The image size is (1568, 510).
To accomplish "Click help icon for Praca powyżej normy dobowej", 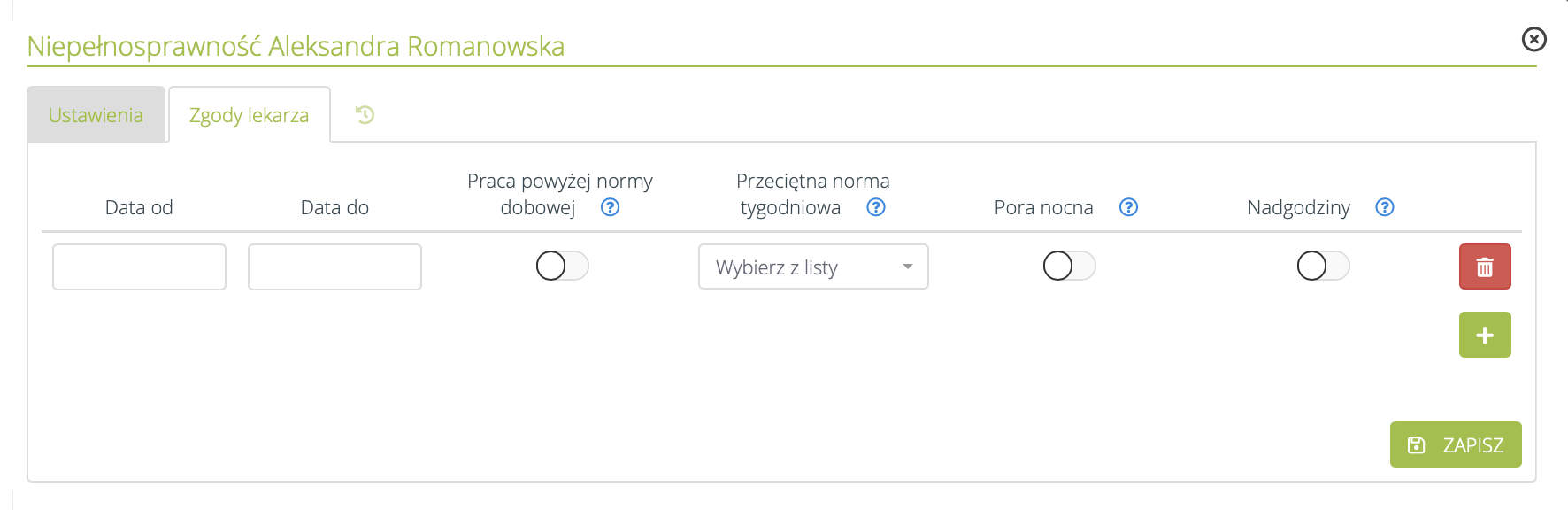I will [x=610, y=207].
